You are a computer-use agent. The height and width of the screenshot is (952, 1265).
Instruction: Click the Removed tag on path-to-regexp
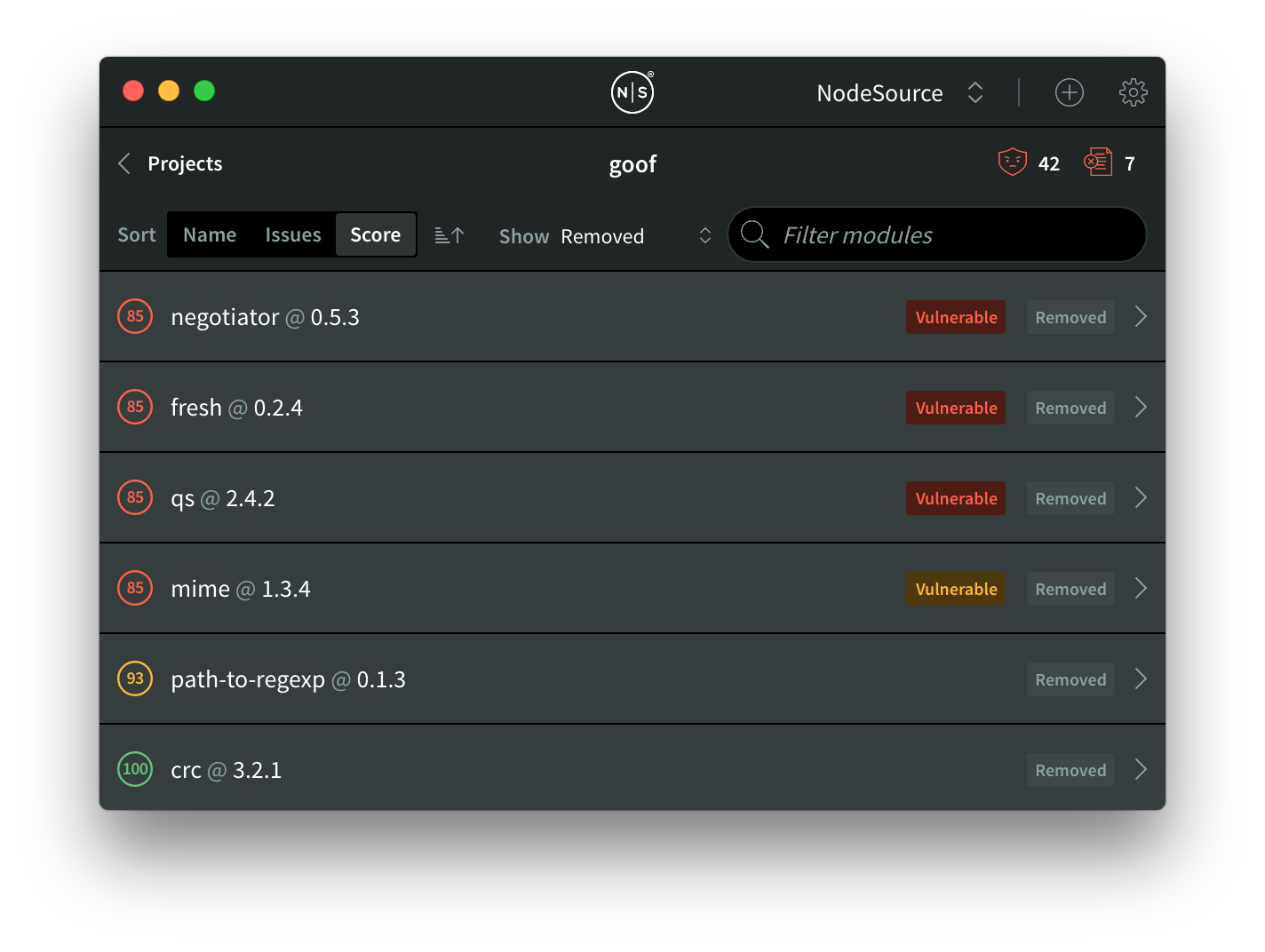click(1070, 679)
